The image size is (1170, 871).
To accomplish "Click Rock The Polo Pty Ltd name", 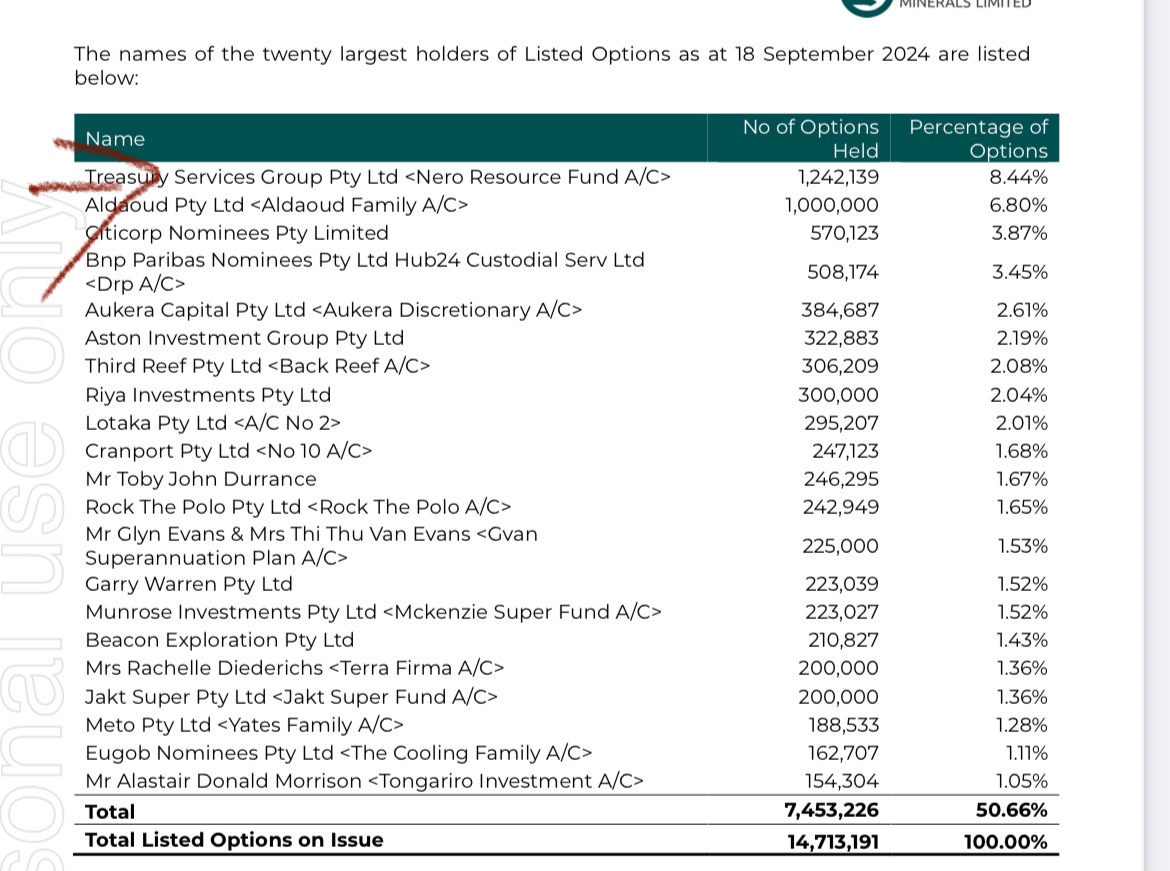I will tap(298, 508).
